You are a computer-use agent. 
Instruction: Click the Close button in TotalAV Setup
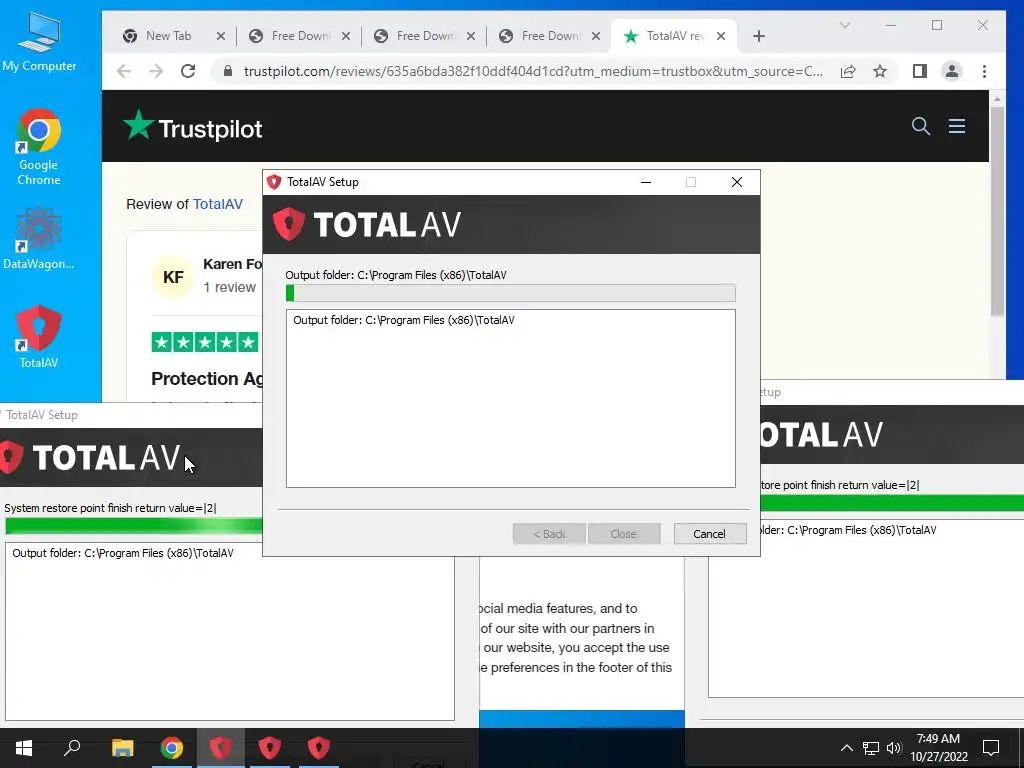[624, 534]
